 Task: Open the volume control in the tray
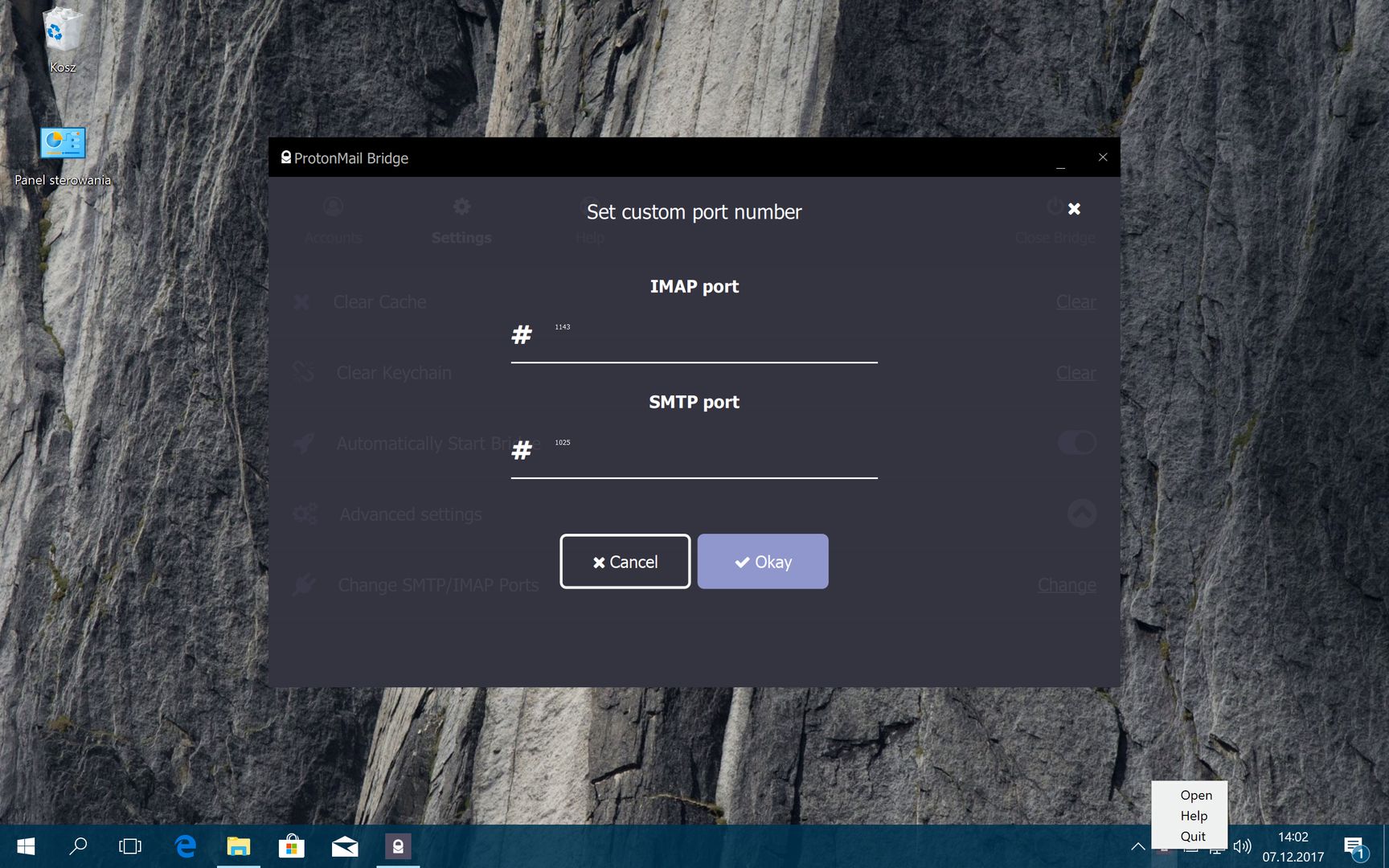coord(1243,846)
